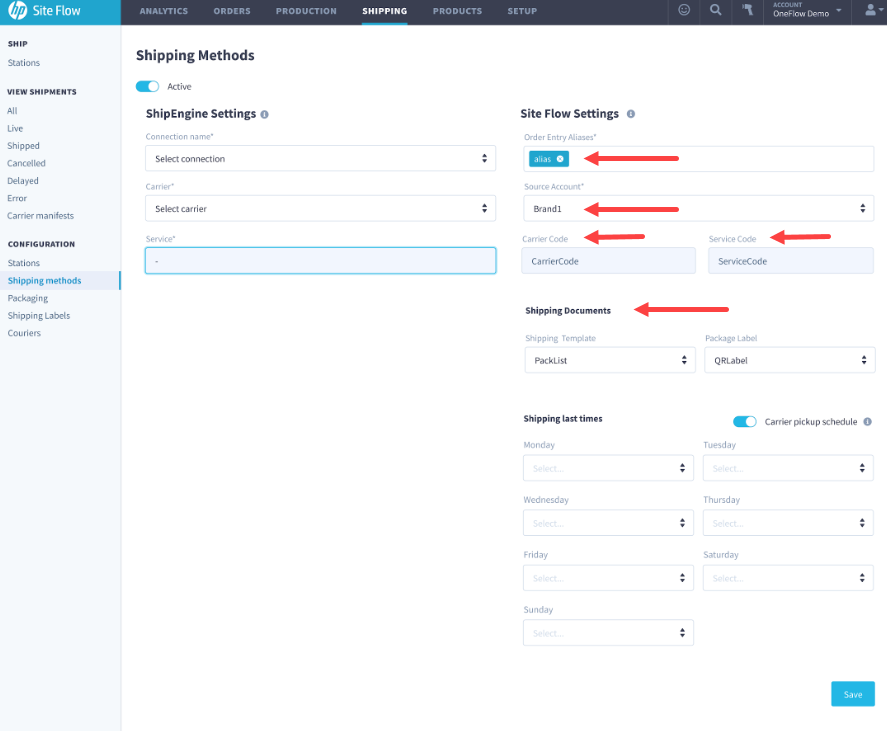Open the search magnifier in top bar
The width and height of the screenshot is (887, 731).
(715, 10)
